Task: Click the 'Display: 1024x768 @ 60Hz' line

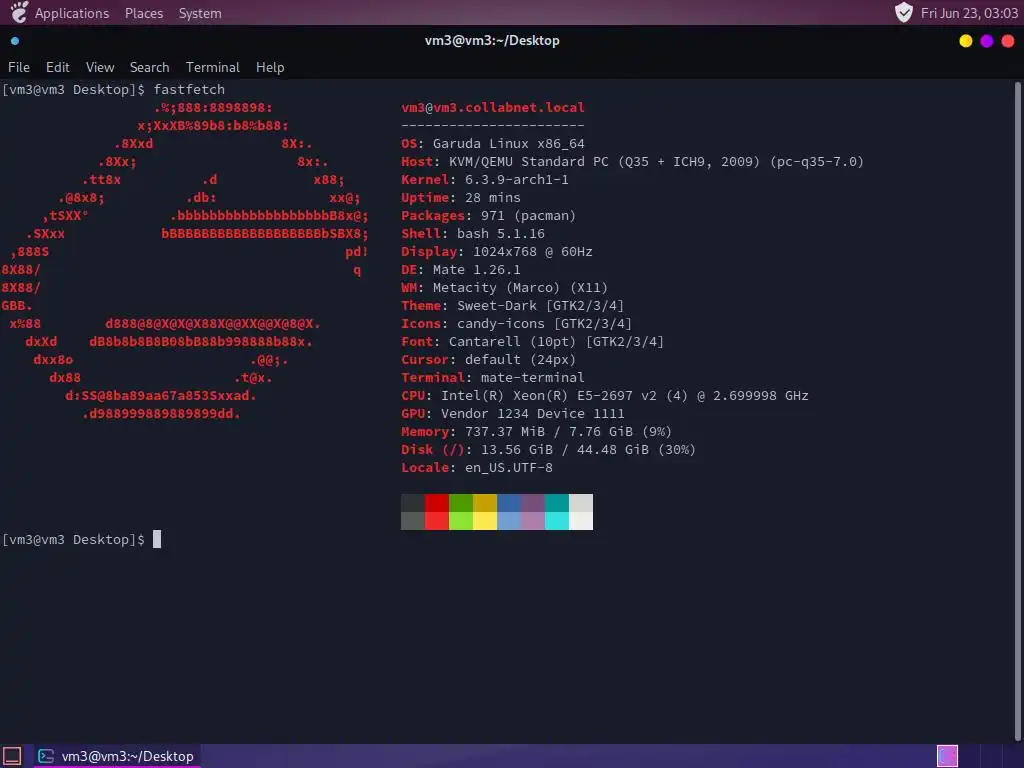Action: coord(497,251)
